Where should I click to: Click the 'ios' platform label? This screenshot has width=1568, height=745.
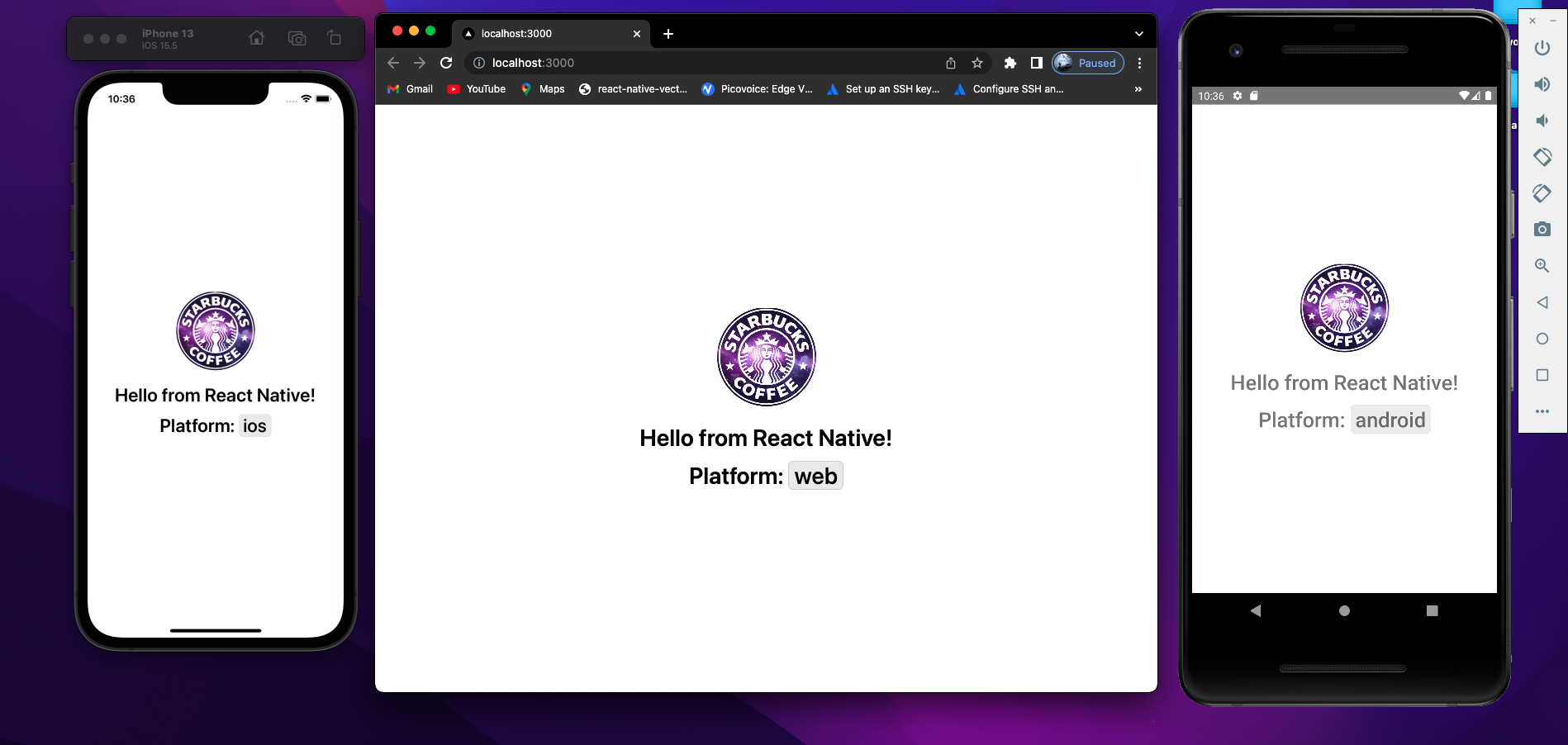[254, 426]
